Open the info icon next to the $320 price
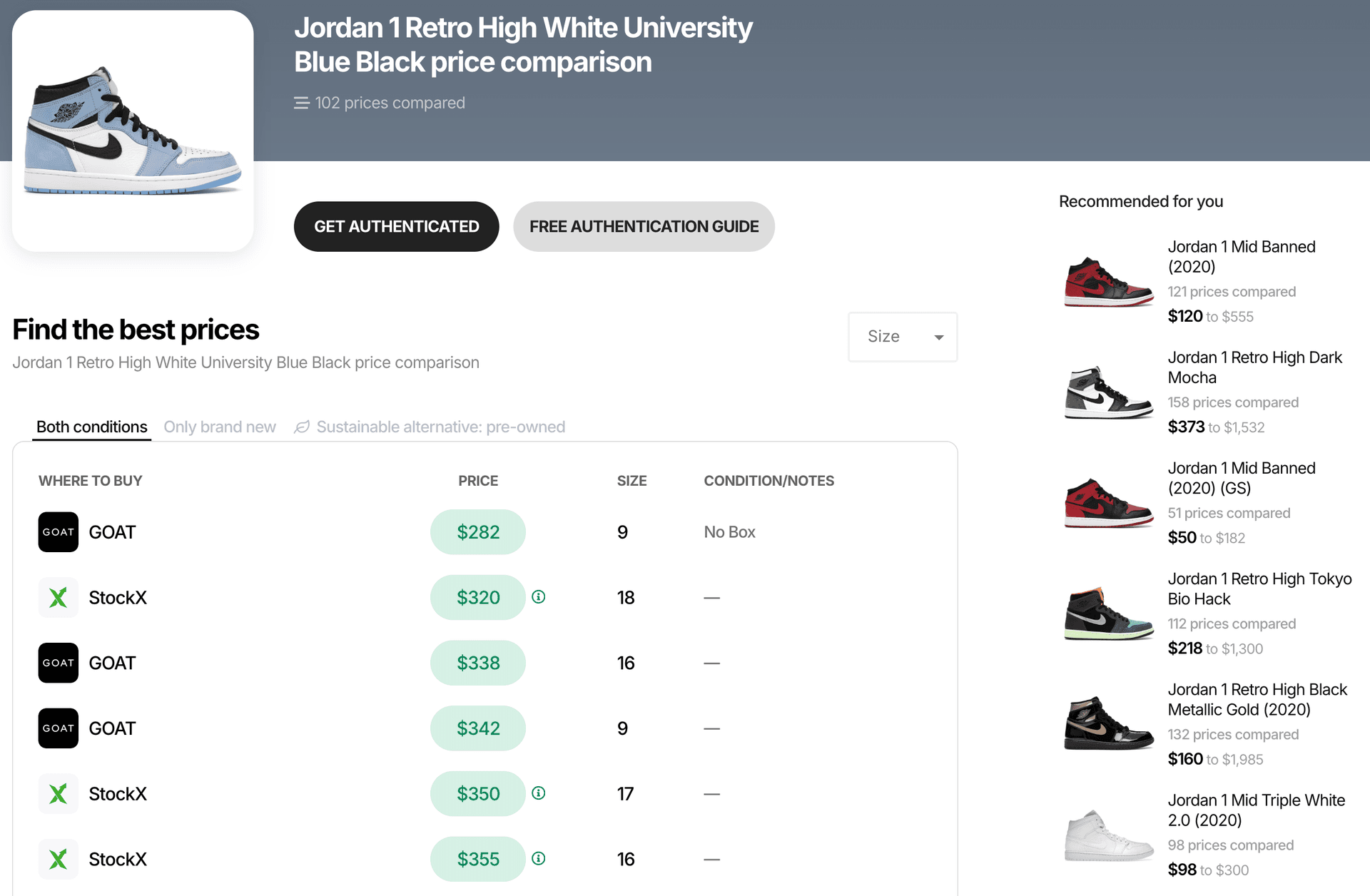 (x=539, y=597)
